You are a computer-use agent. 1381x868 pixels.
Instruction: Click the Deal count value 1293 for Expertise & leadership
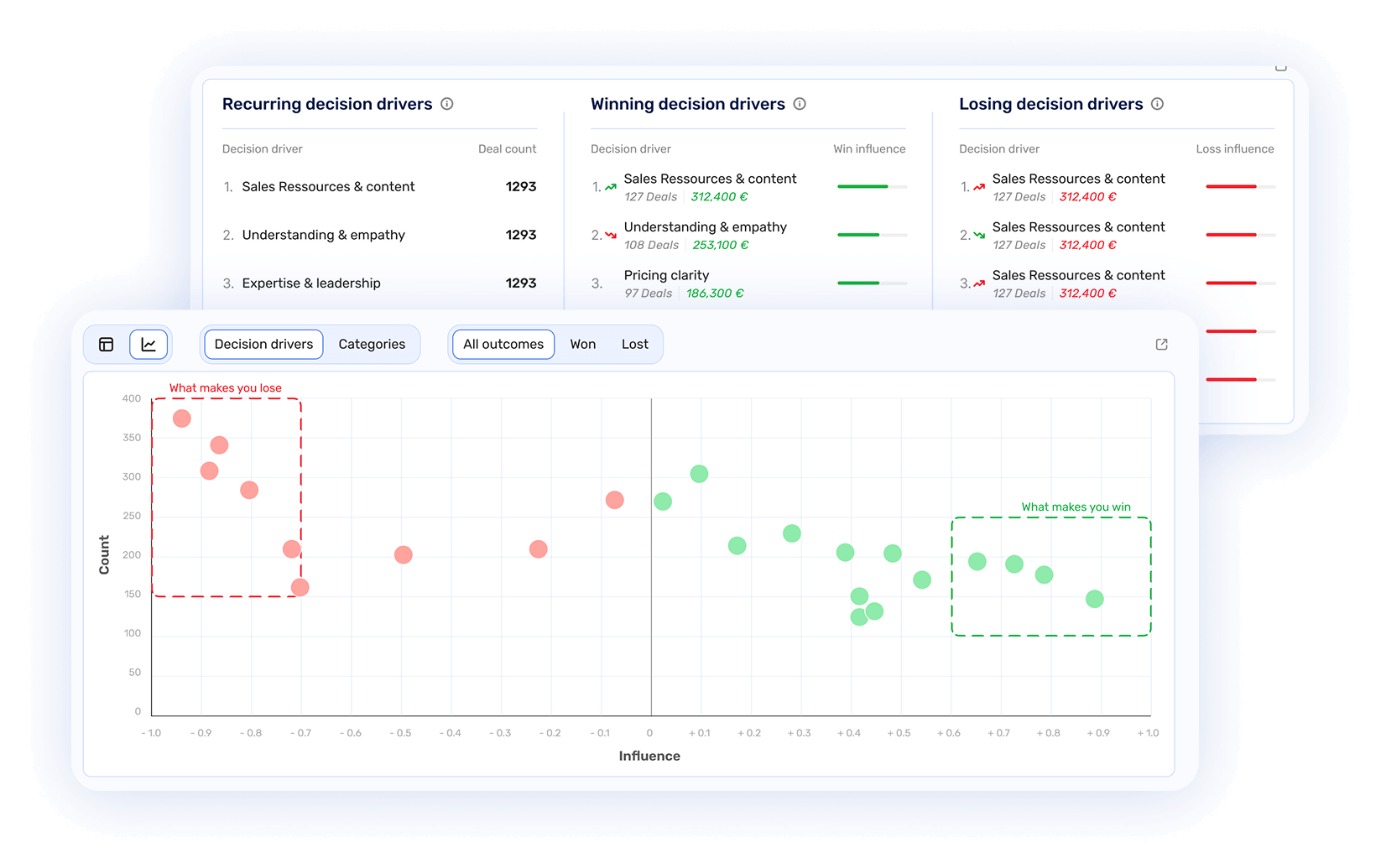pyautogui.click(x=521, y=283)
